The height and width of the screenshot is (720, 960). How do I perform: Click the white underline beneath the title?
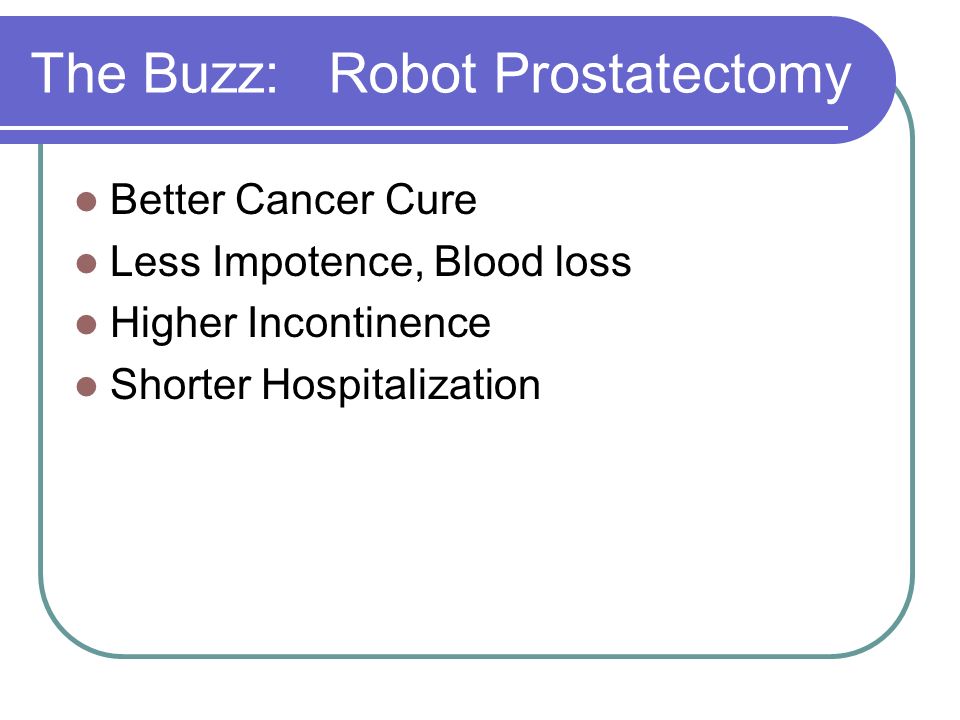[x=424, y=128]
